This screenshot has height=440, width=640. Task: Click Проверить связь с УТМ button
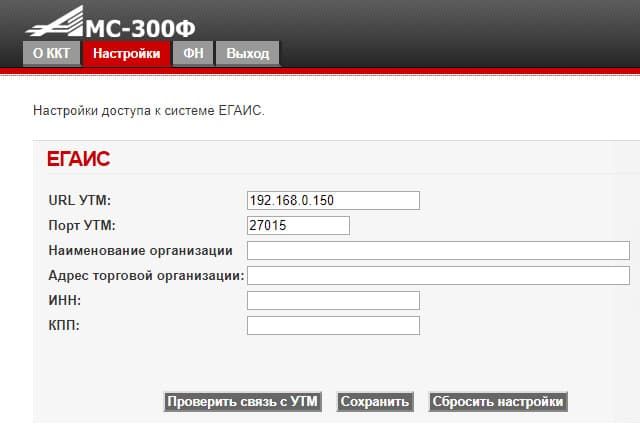[x=242, y=402]
